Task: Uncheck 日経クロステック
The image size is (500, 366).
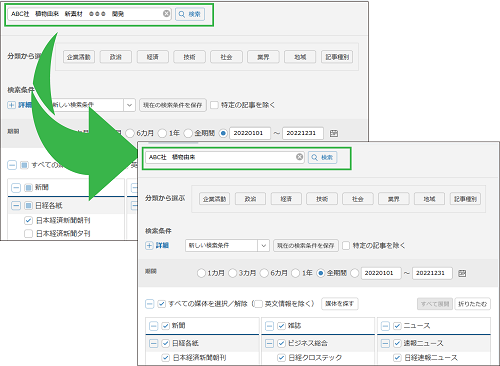Action: coord(281,358)
